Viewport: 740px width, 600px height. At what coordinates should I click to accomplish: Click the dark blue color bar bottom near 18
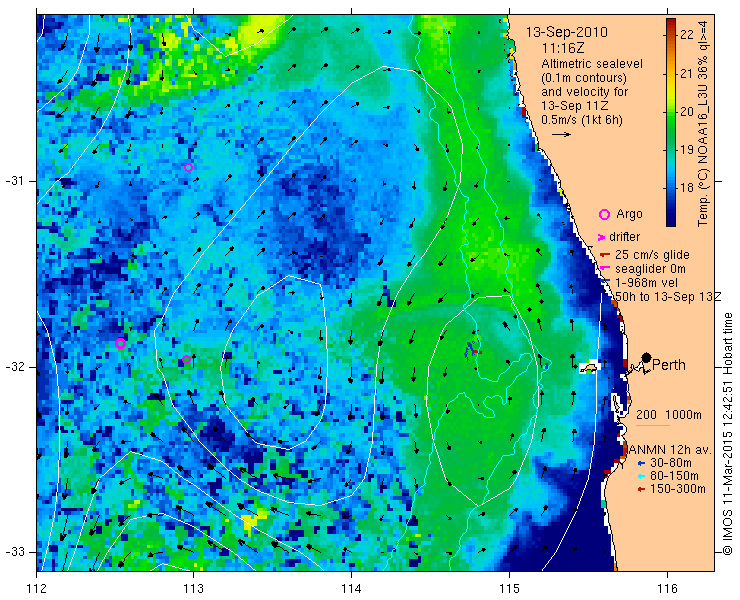[671, 208]
